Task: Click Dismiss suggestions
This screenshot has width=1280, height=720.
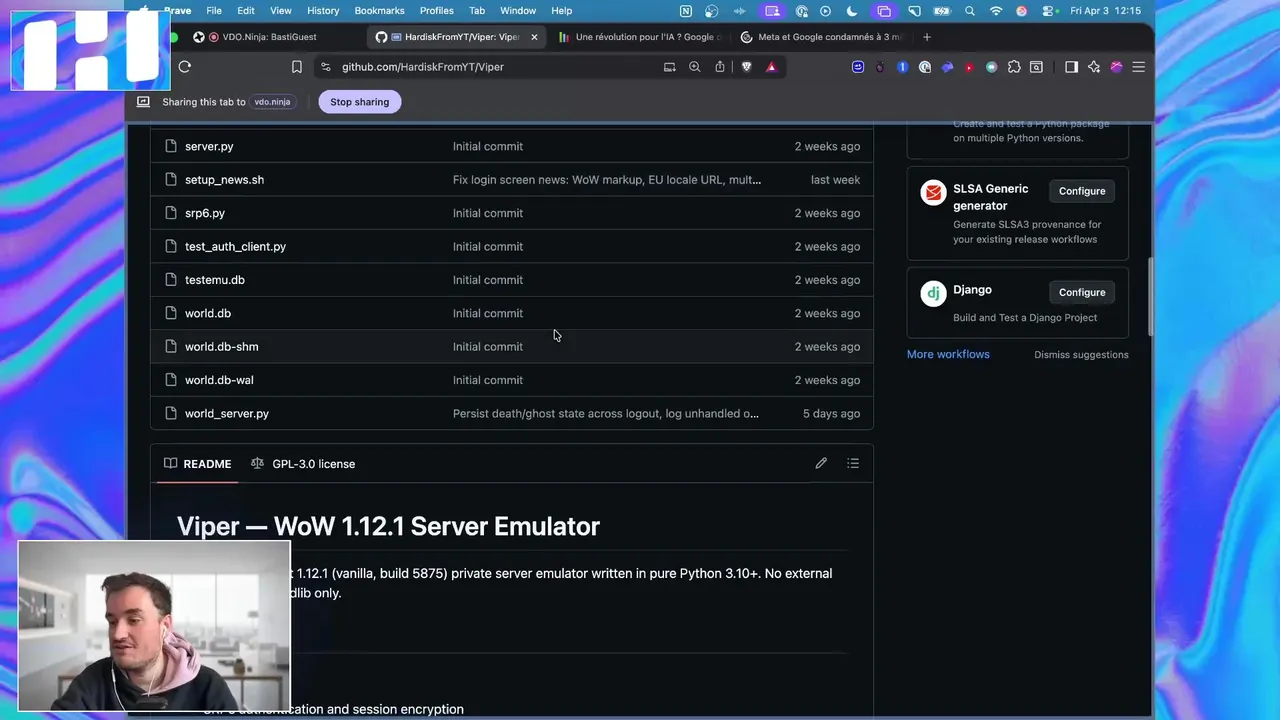Action: [1081, 355]
